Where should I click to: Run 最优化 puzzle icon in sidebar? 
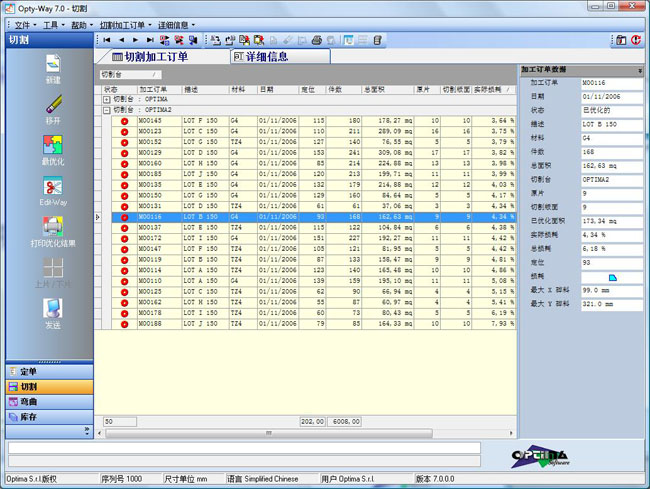[53, 145]
